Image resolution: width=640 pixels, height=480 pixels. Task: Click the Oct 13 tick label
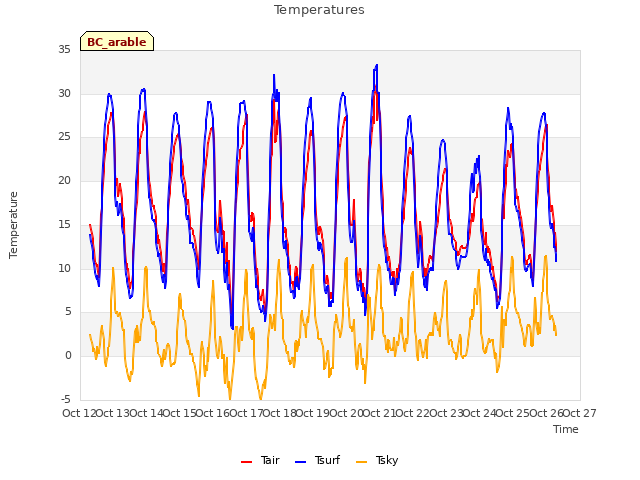(113, 413)
